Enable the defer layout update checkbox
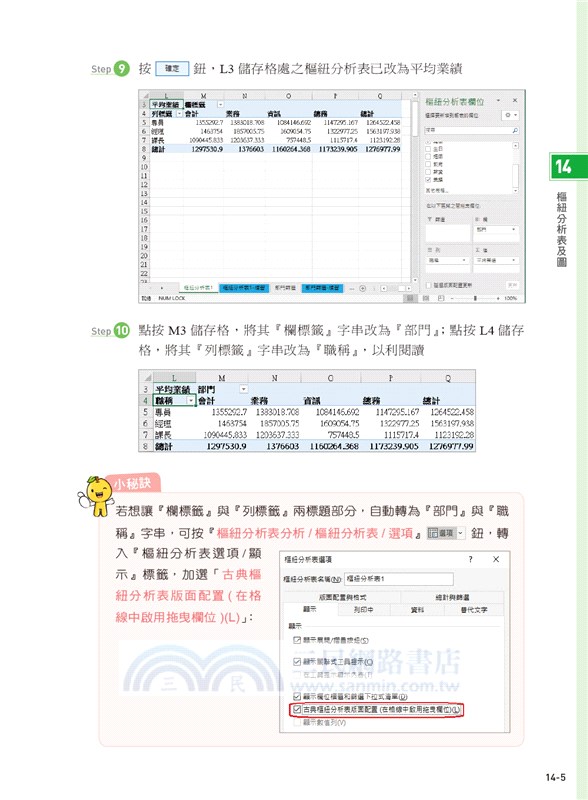Image resolution: width=588 pixels, height=800 pixels. click(429, 285)
